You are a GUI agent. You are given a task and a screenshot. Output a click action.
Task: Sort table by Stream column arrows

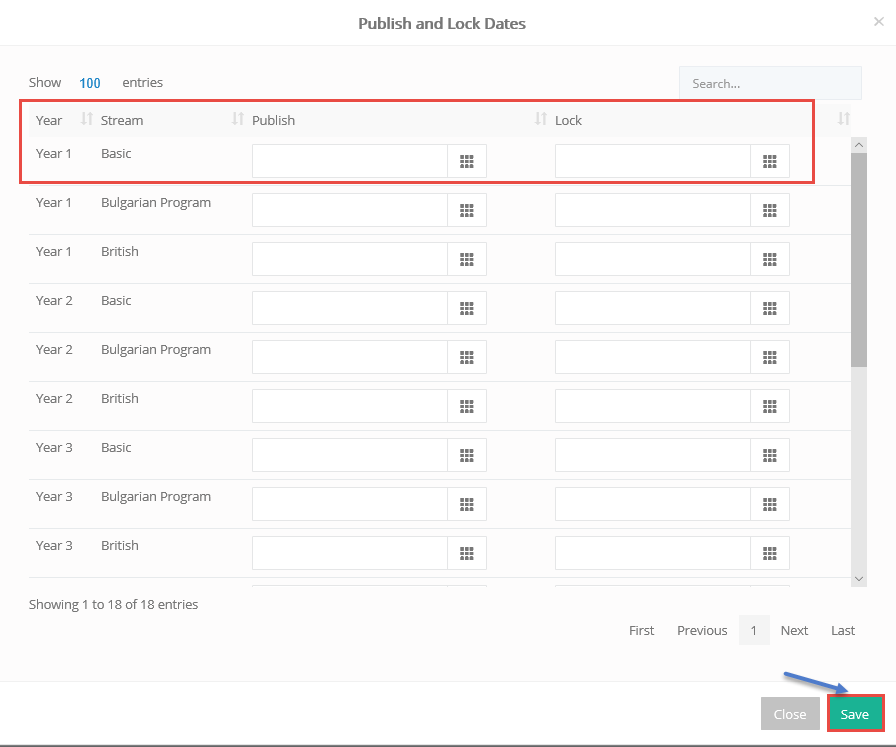(x=238, y=119)
